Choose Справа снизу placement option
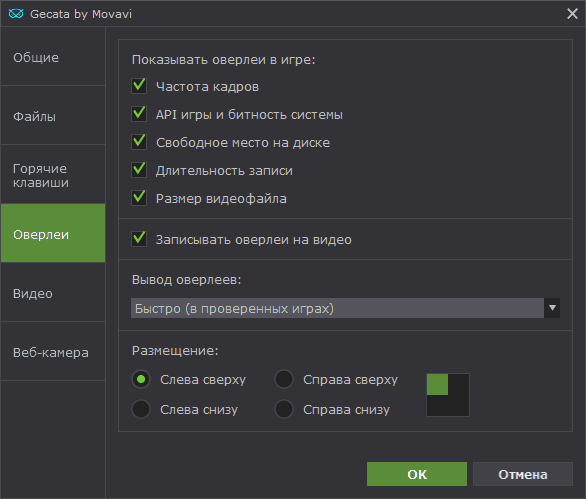Viewport: 586px width, 499px height. click(284, 409)
